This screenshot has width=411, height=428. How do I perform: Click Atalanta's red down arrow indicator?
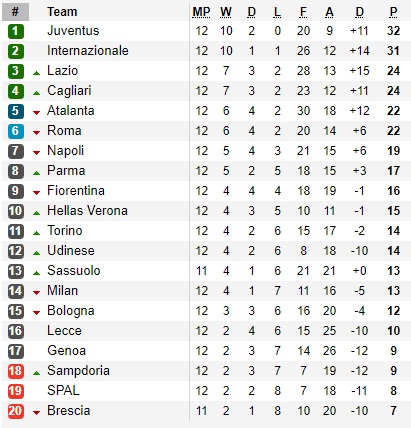pyautogui.click(x=37, y=113)
